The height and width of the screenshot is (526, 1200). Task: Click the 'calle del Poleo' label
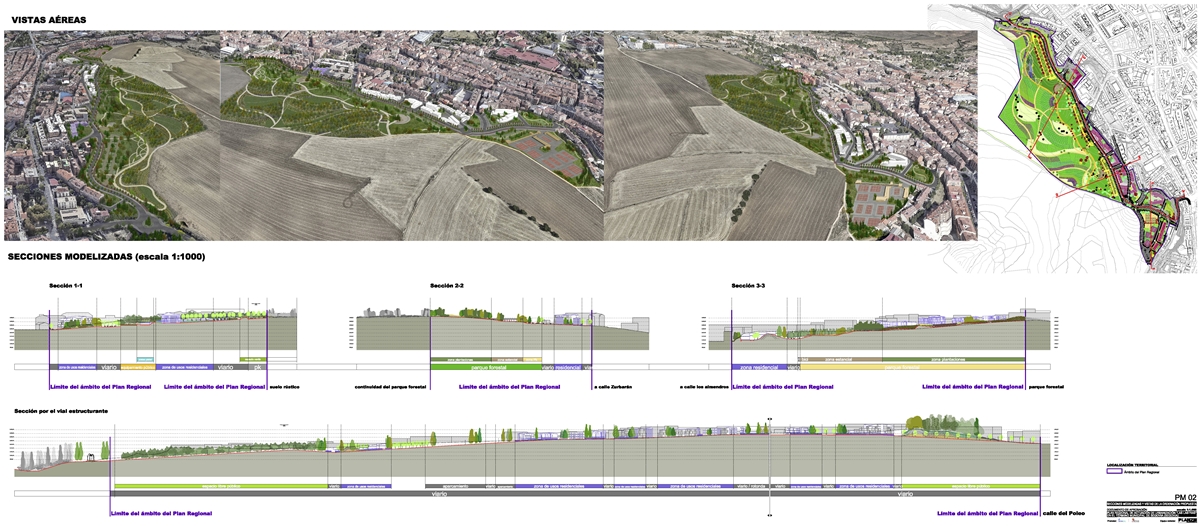click(x=1064, y=513)
